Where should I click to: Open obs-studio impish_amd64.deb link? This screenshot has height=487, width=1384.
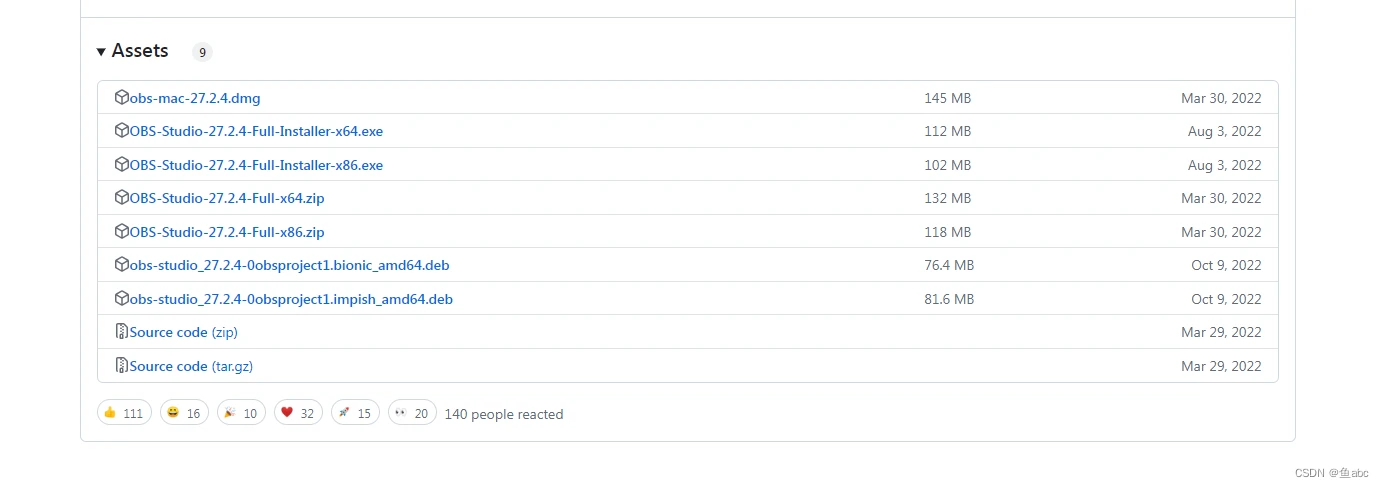tap(291, 299)
